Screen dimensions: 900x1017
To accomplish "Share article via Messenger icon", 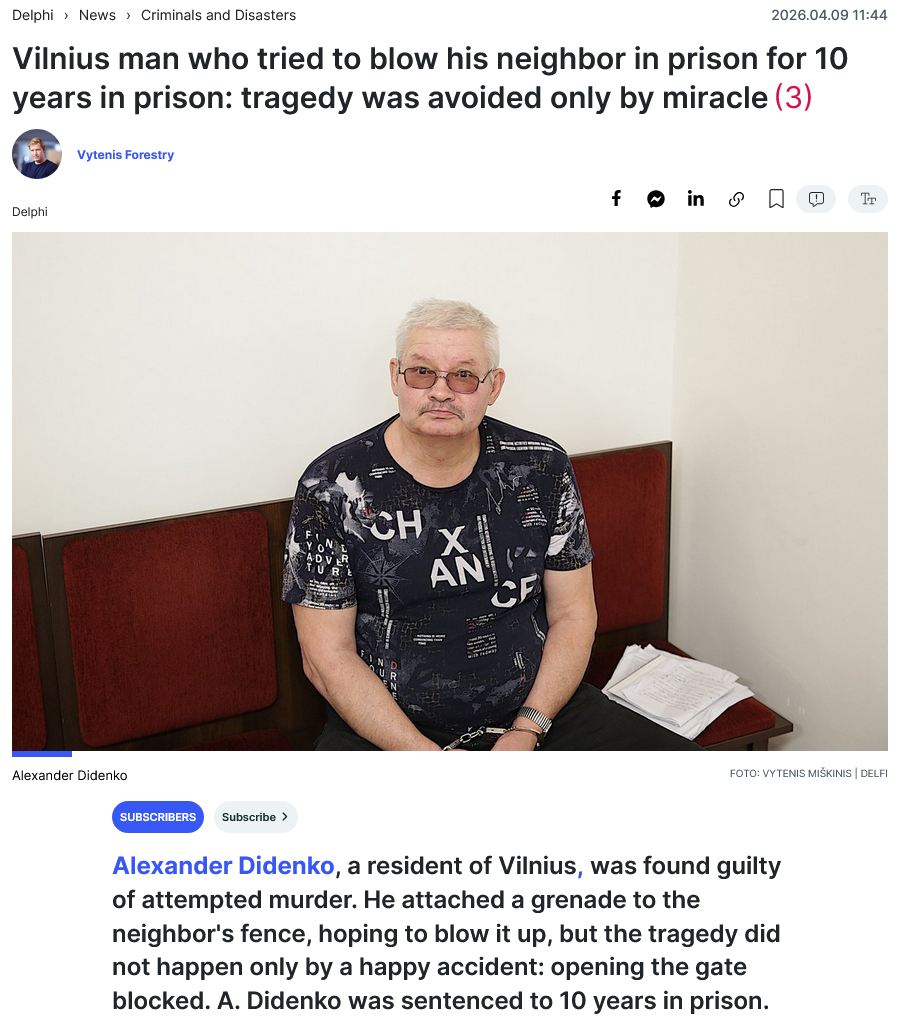I will [x=656, y=199].
